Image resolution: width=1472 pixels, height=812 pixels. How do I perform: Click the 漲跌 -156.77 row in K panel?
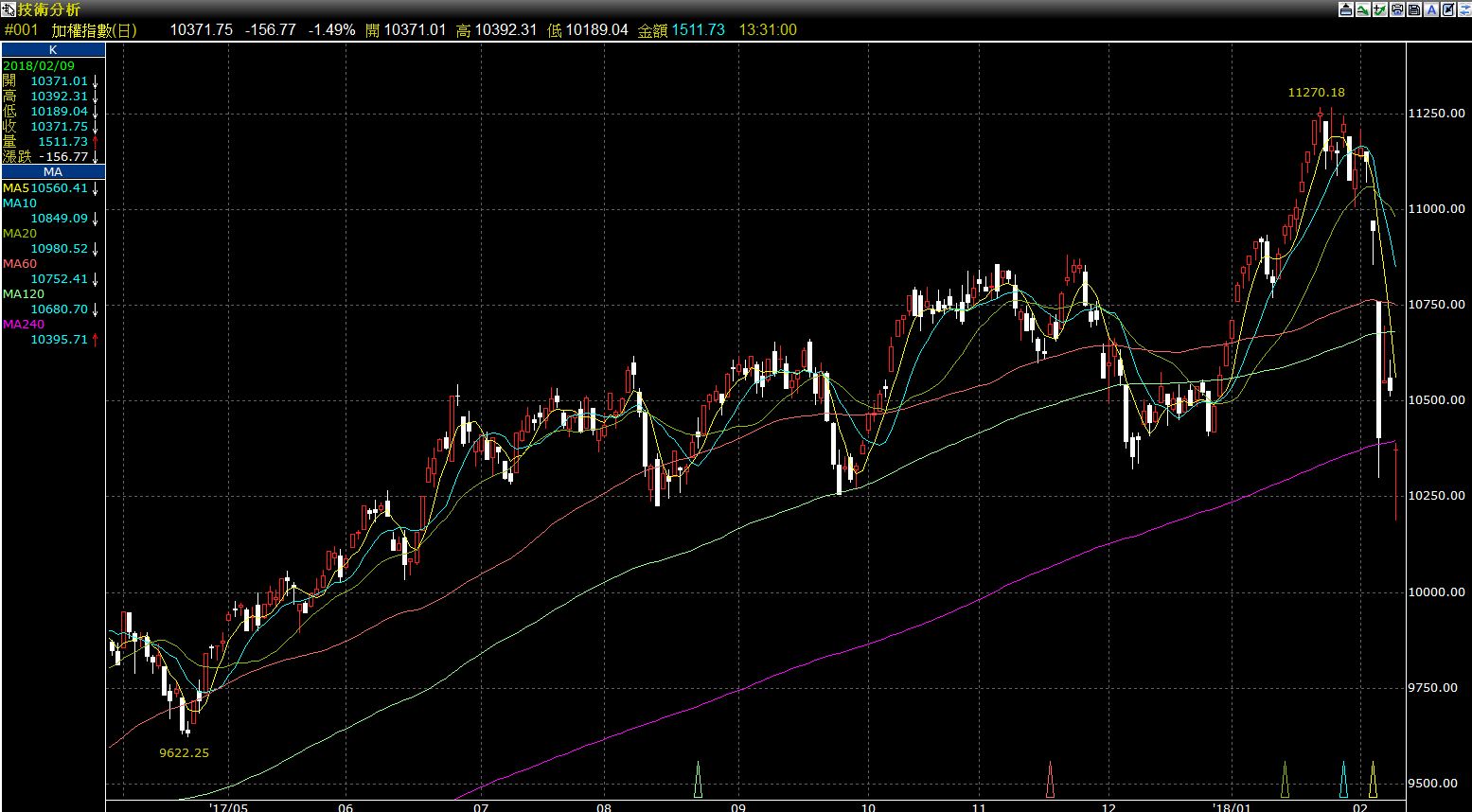pyautogui.click(x=51, y=157)
